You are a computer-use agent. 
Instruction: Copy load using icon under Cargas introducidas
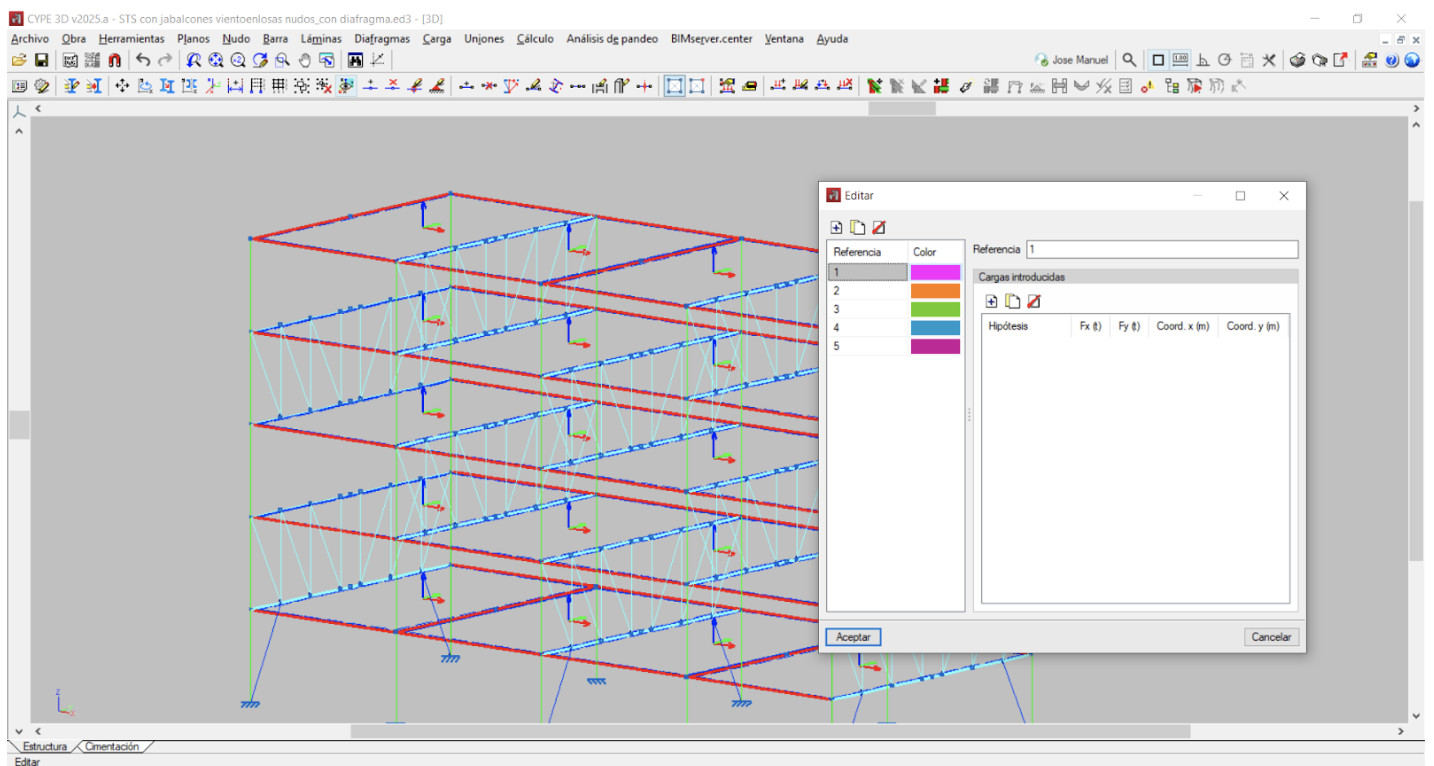[1013, 301]
